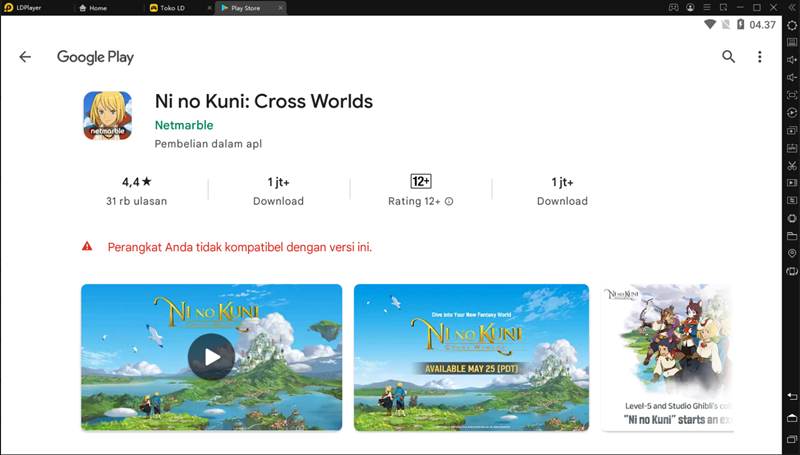Click the battery status icon
800x455 pixels.
pos(740,24)
